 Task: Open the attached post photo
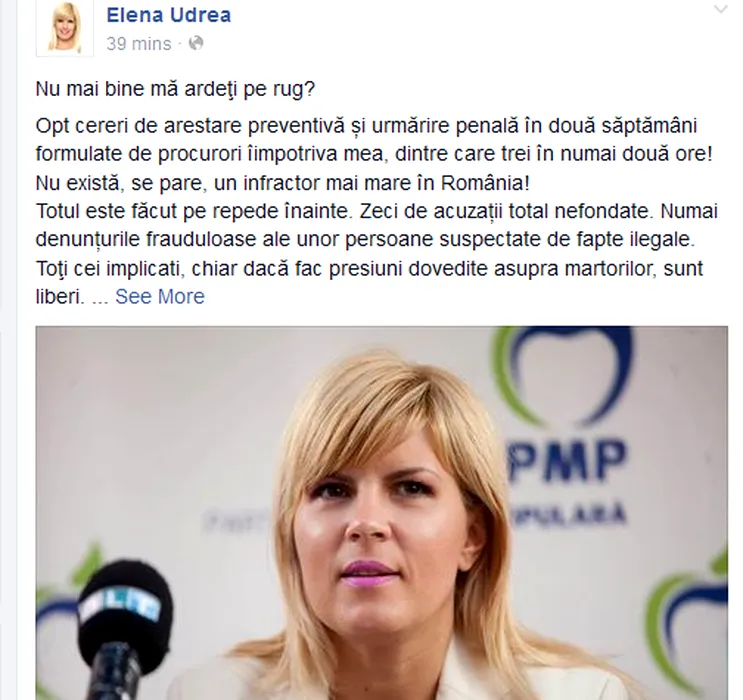coord(381,513)
